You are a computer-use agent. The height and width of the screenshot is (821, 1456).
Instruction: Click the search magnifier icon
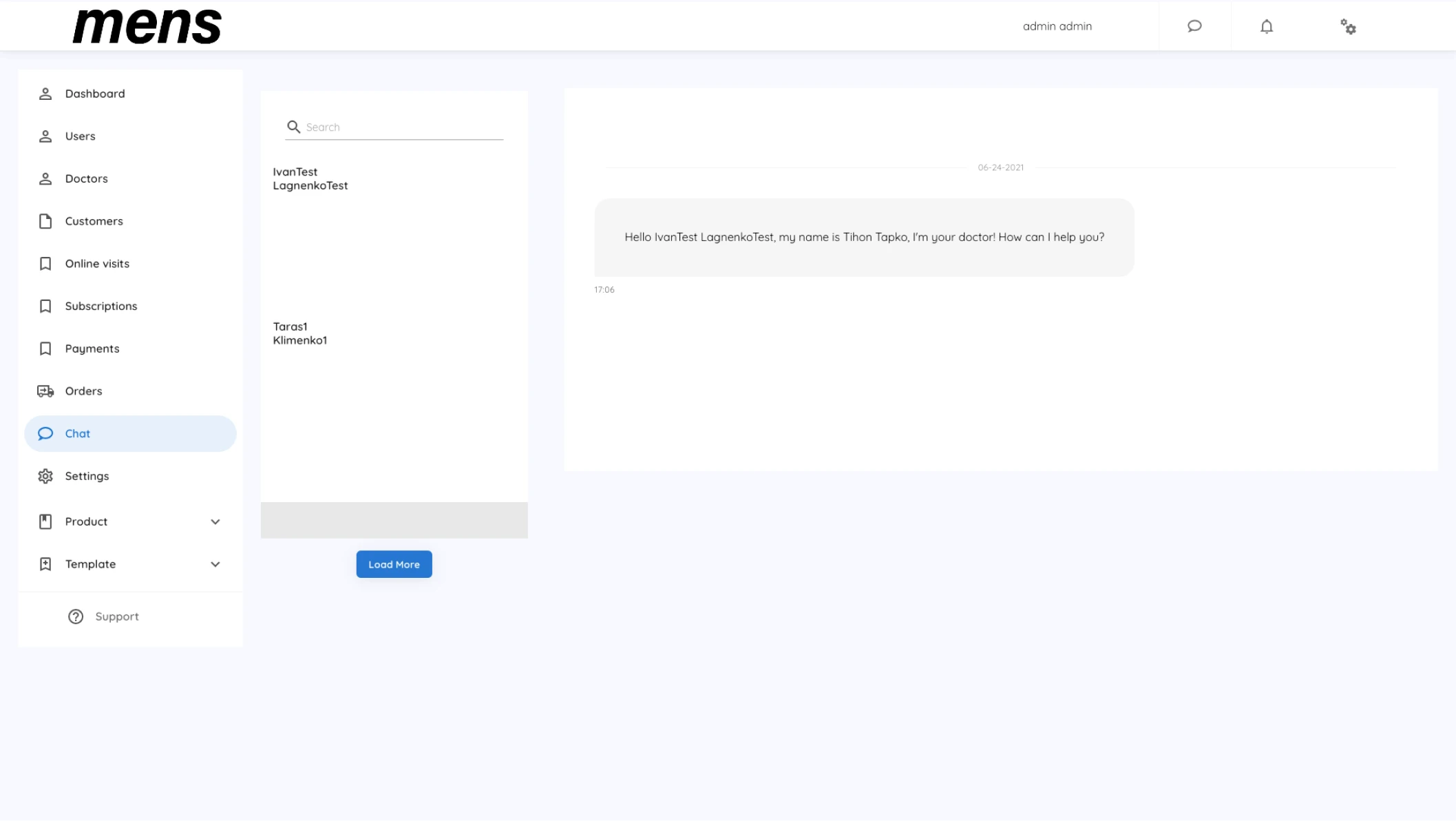[x=293, y=127]
